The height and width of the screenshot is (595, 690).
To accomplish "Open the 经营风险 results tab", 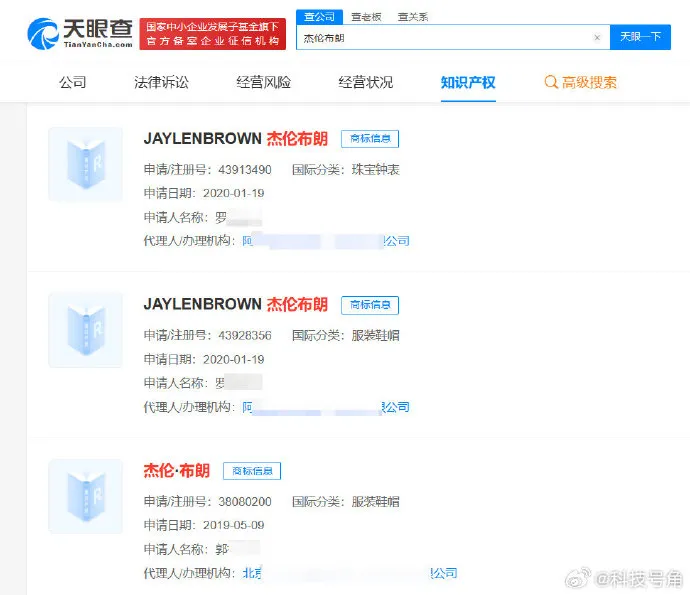I will (x=264, y=82).
